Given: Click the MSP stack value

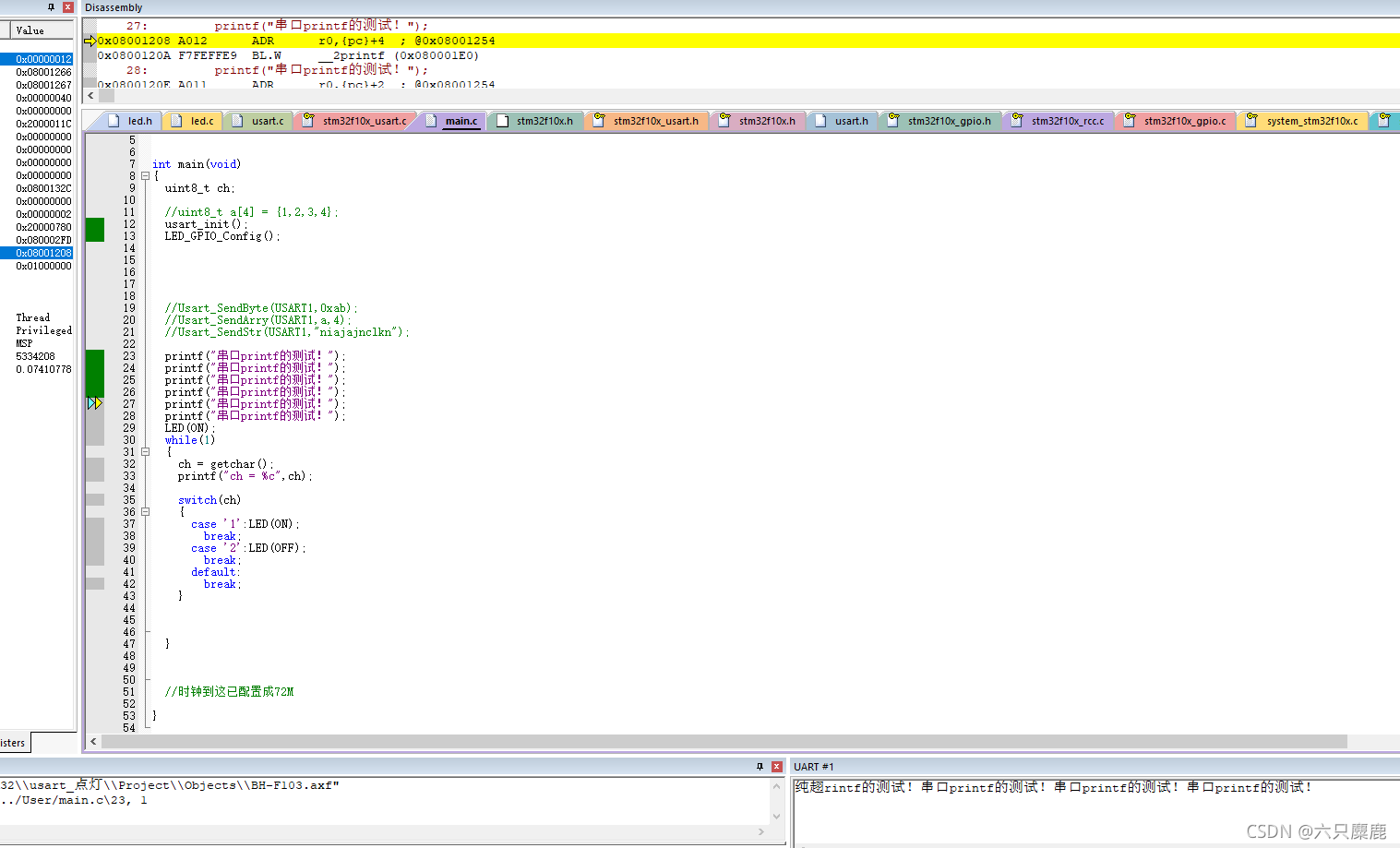Looking at the screenshot, I should [24, 343].
